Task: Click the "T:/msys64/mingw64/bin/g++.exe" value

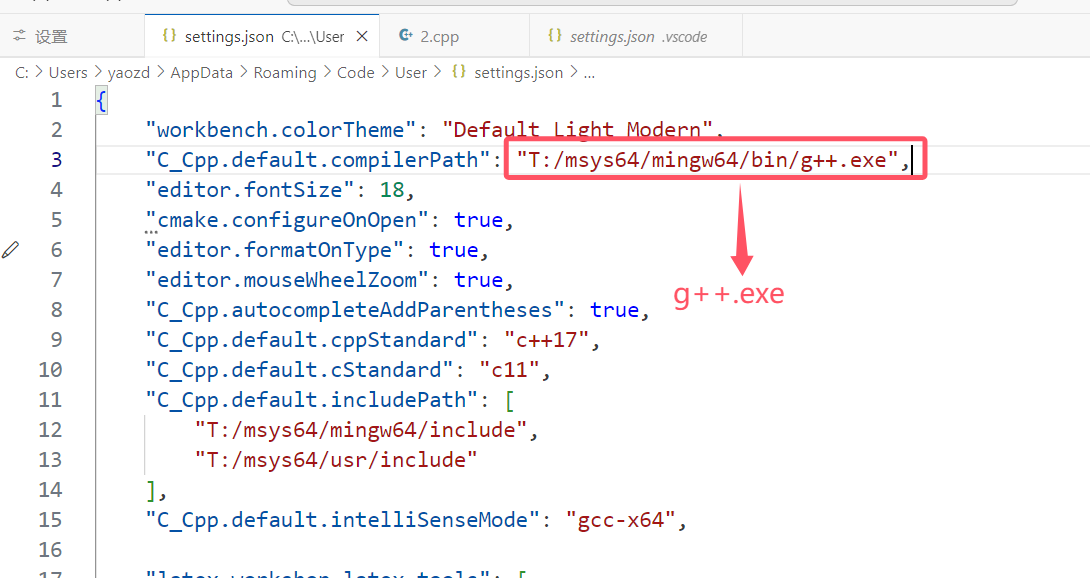Action: pos(708,160)
